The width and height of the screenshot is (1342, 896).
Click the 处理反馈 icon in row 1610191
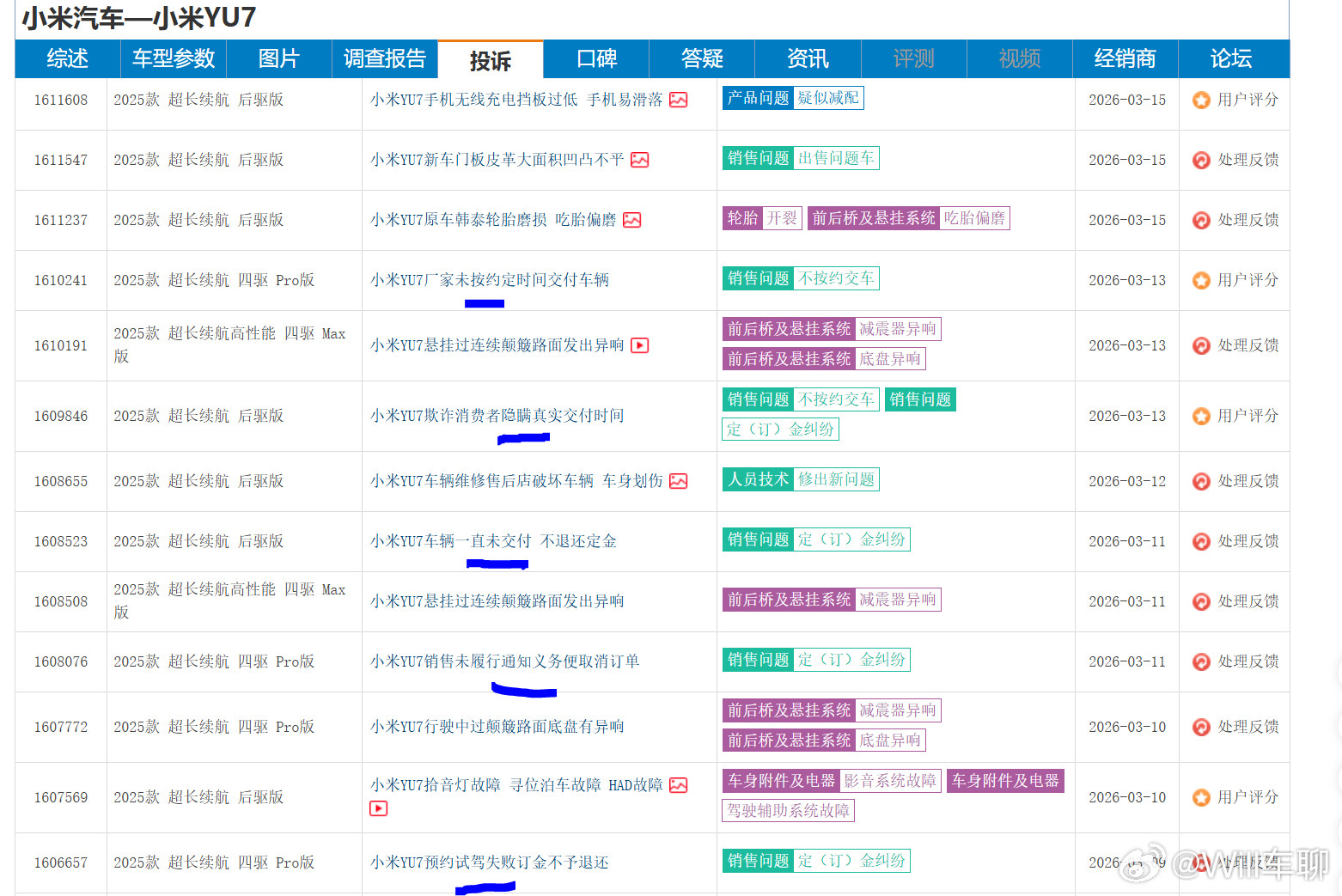pos(1201,345)
